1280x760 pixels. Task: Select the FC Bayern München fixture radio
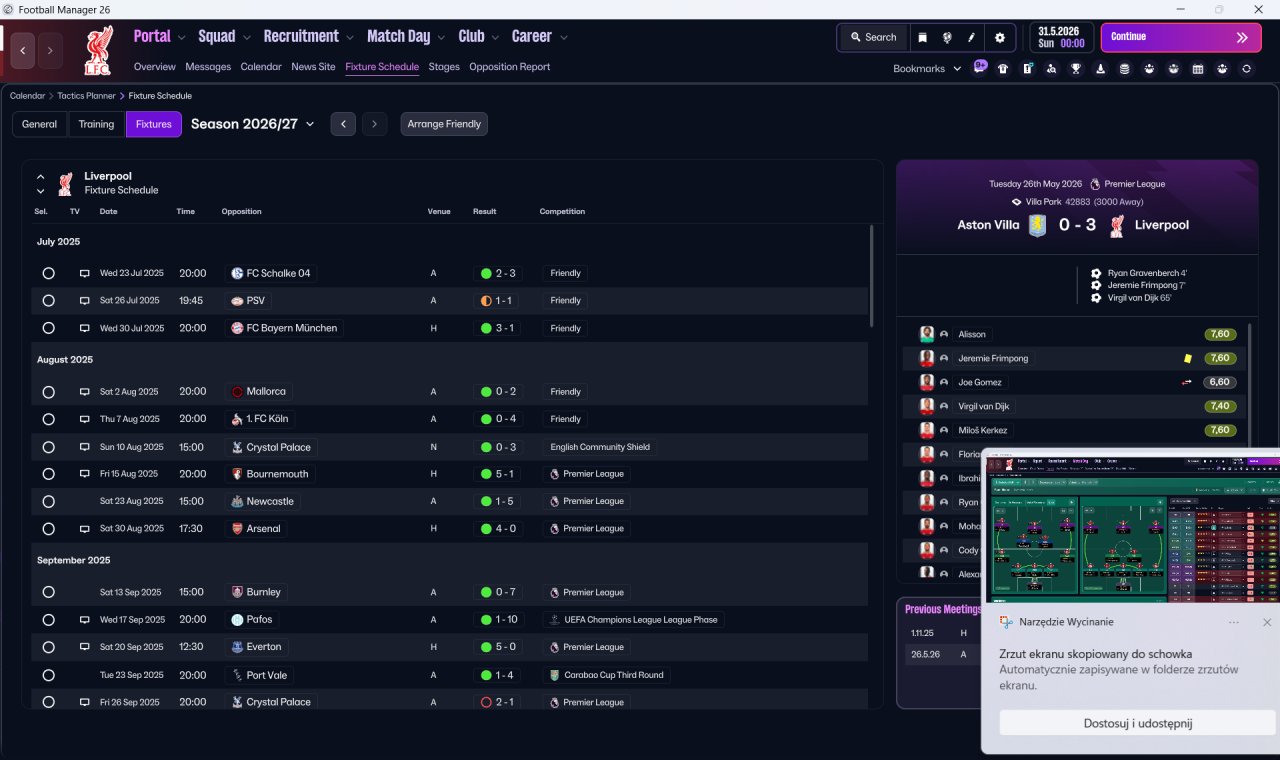(48, 328)
